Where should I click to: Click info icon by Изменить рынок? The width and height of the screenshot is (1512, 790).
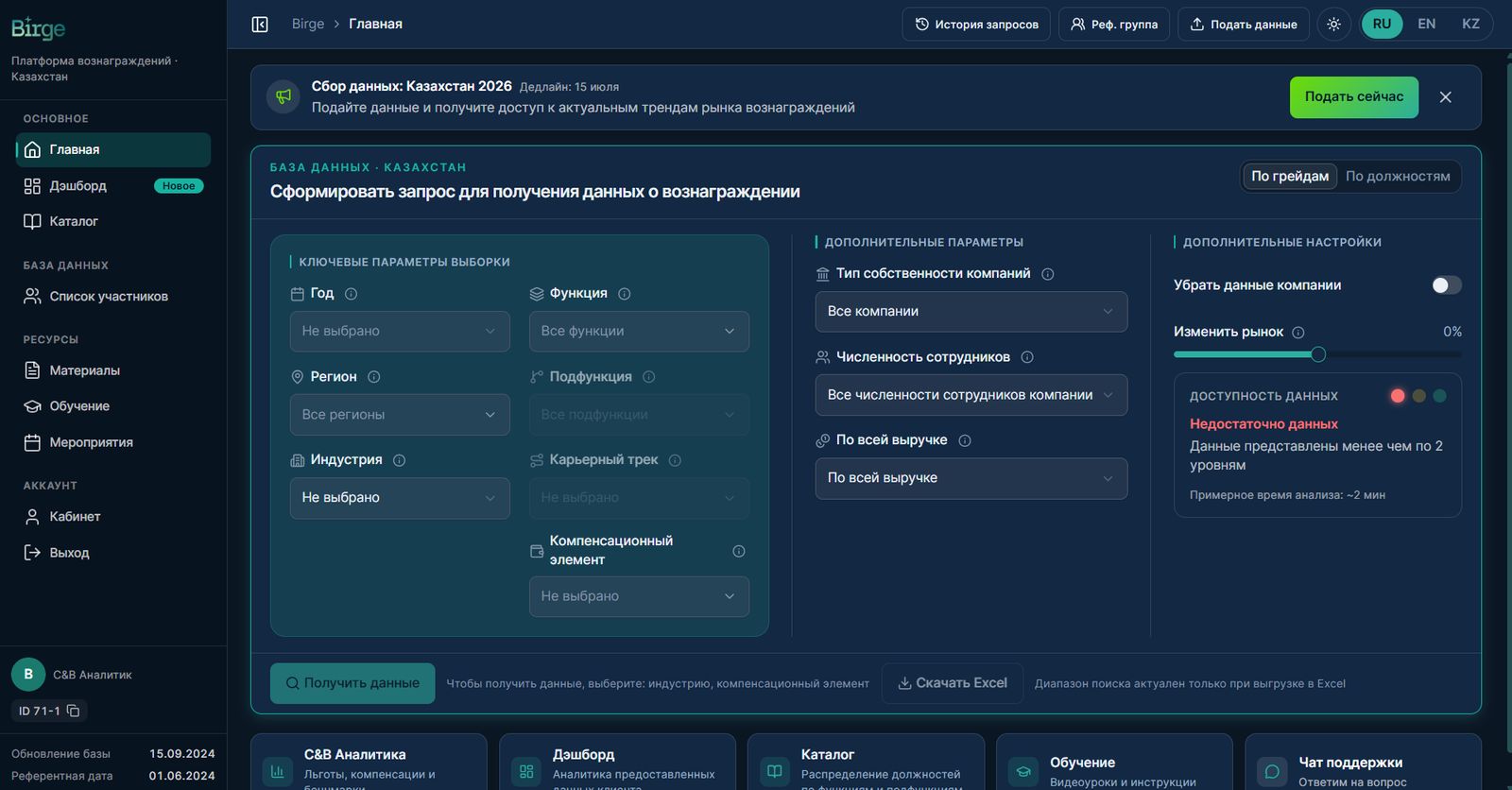1297,333
